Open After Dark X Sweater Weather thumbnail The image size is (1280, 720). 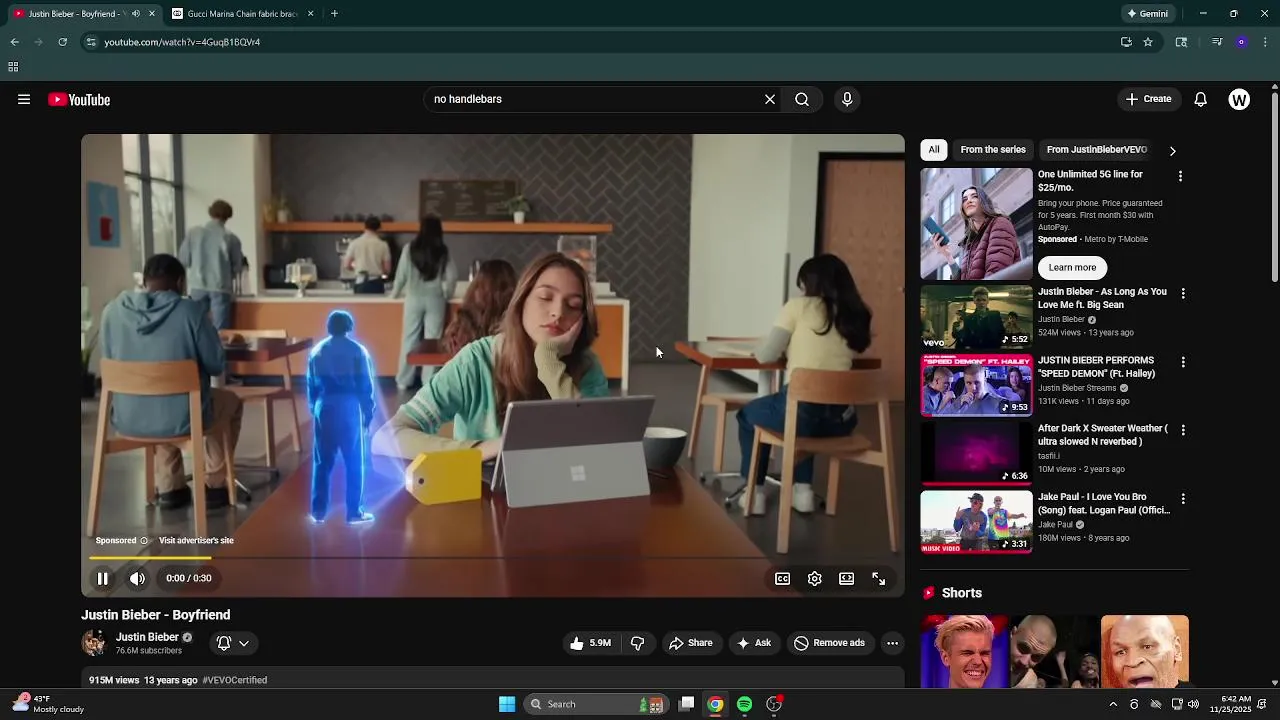tap(976, 453)
